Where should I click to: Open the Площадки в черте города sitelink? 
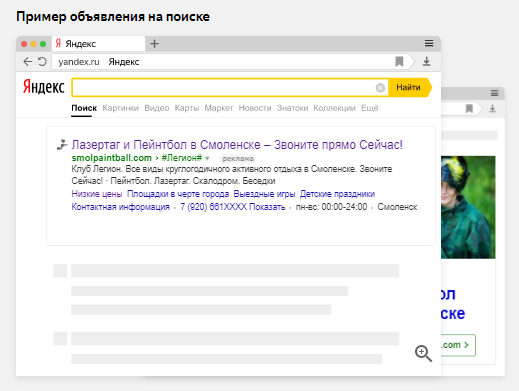click(x=178, y=194)
